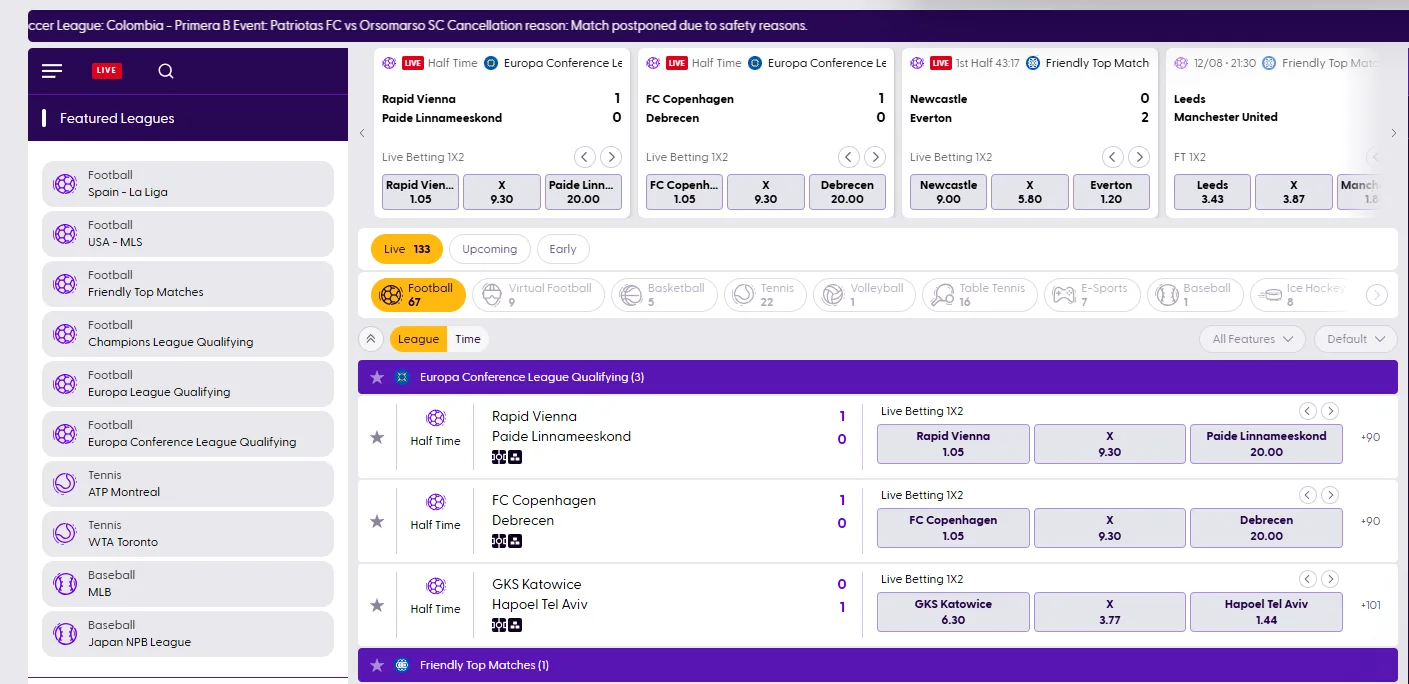Filter by Football sport chip
This screenshot has height=684, width=1409.
pyautogui.click(x=418, y=295)
